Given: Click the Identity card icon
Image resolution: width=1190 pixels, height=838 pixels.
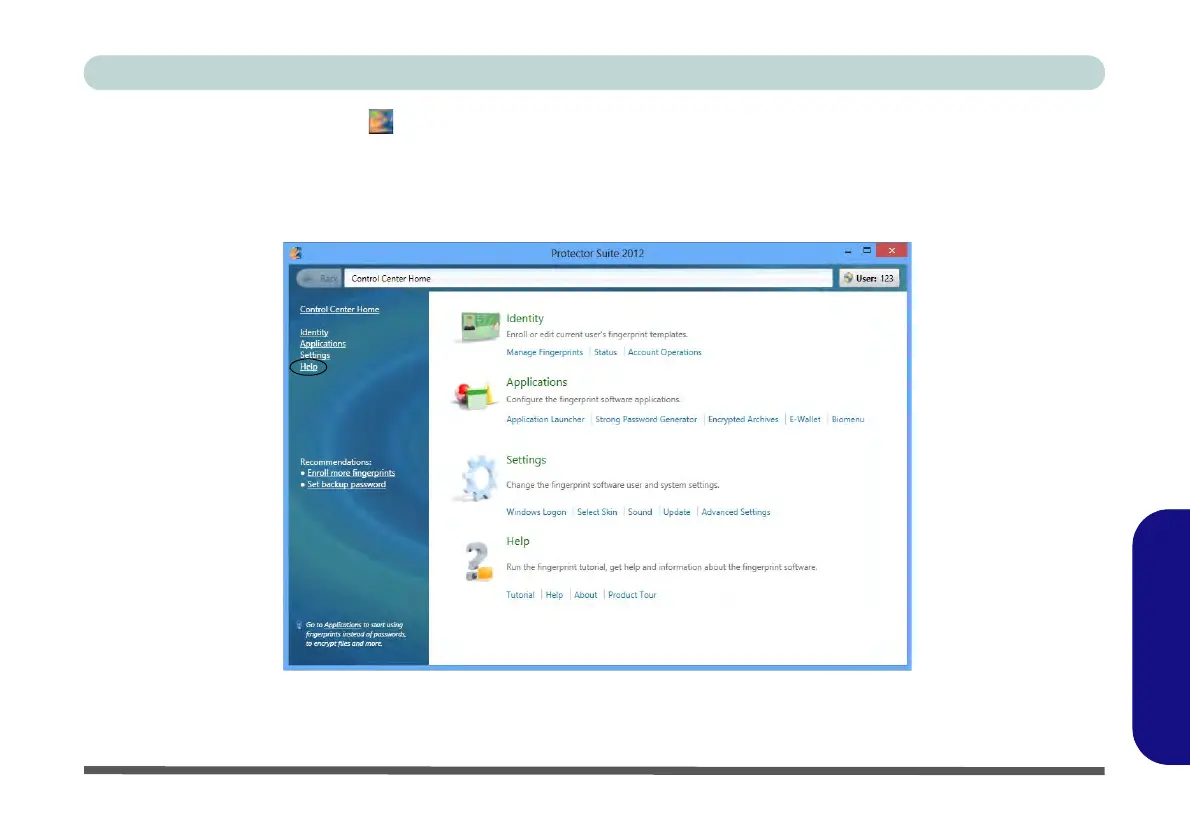Looking at the screenshot, I should click(479, 327).
